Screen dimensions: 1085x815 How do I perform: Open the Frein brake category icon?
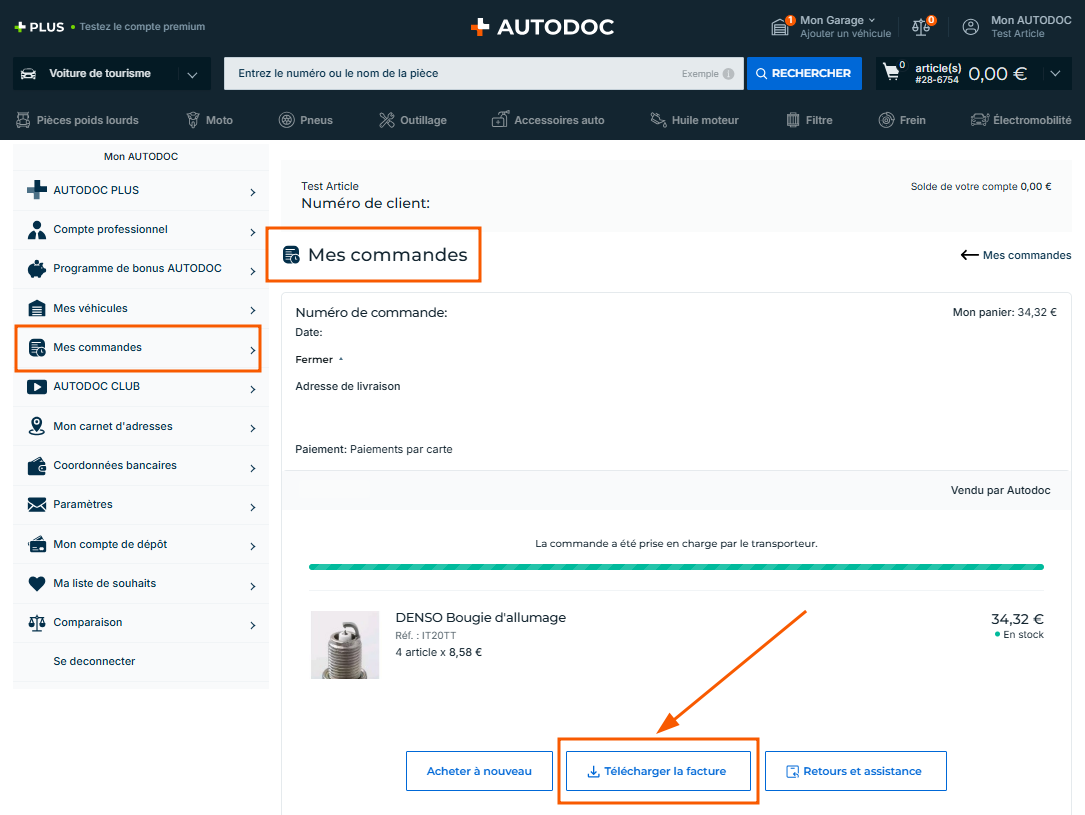[x=886, y=120]
